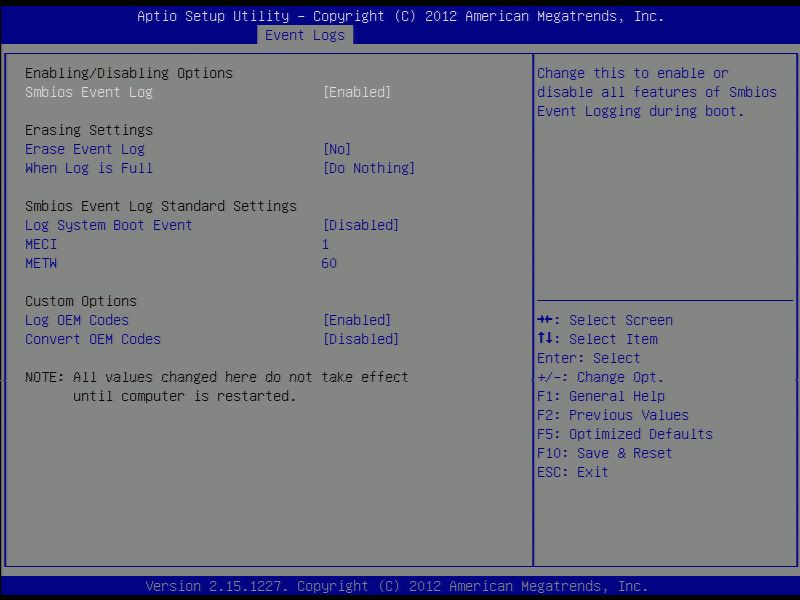Toggle Smbios Event Log Enabled value

pos(357,92)
